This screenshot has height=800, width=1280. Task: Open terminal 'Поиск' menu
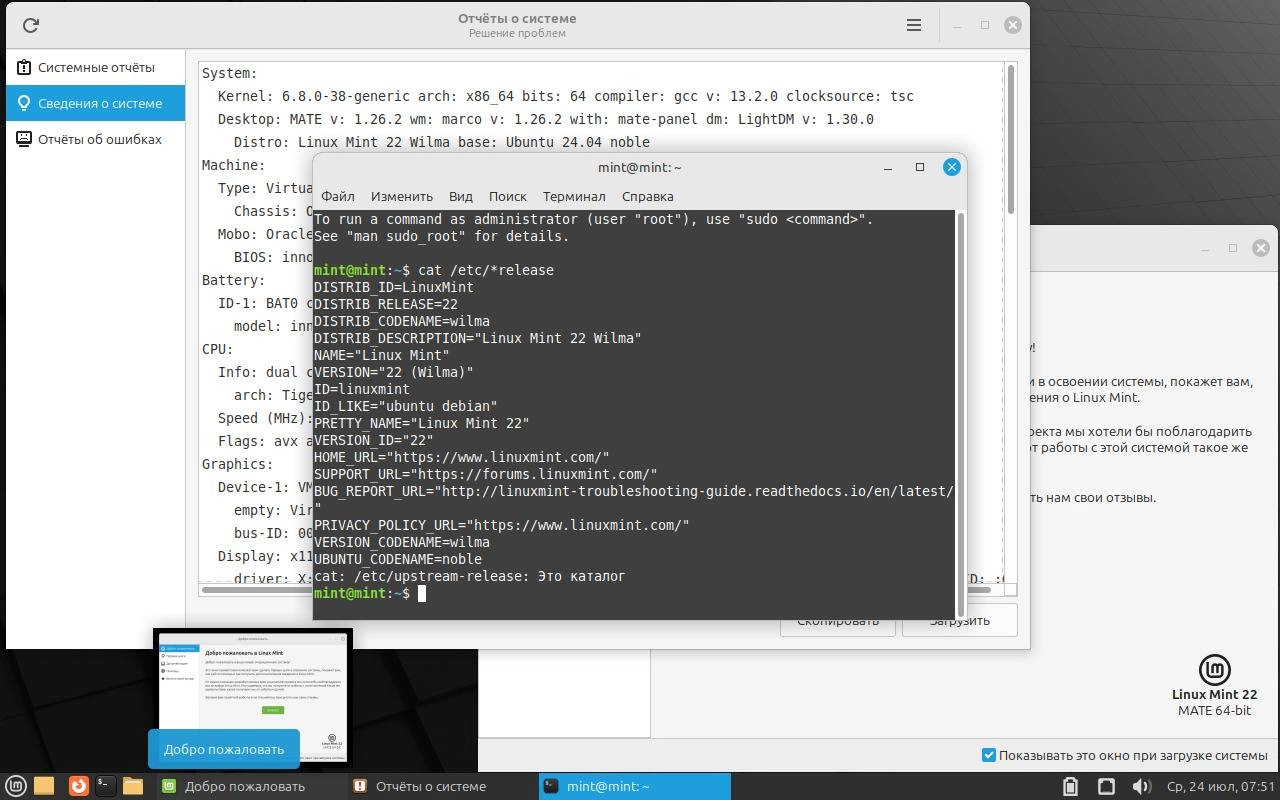(507, 196)
